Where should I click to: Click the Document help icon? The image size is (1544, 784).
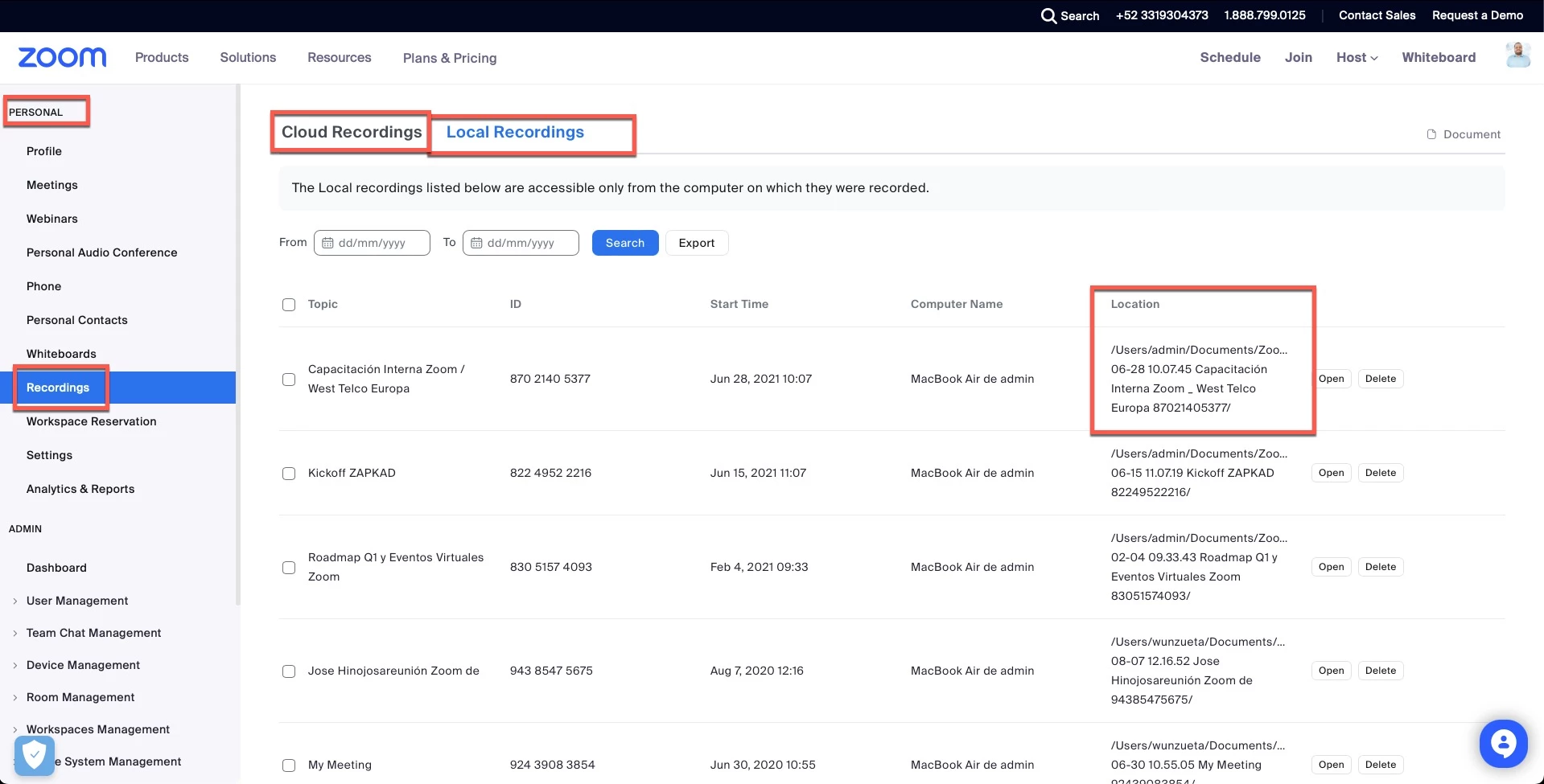tap(1431, 134)
